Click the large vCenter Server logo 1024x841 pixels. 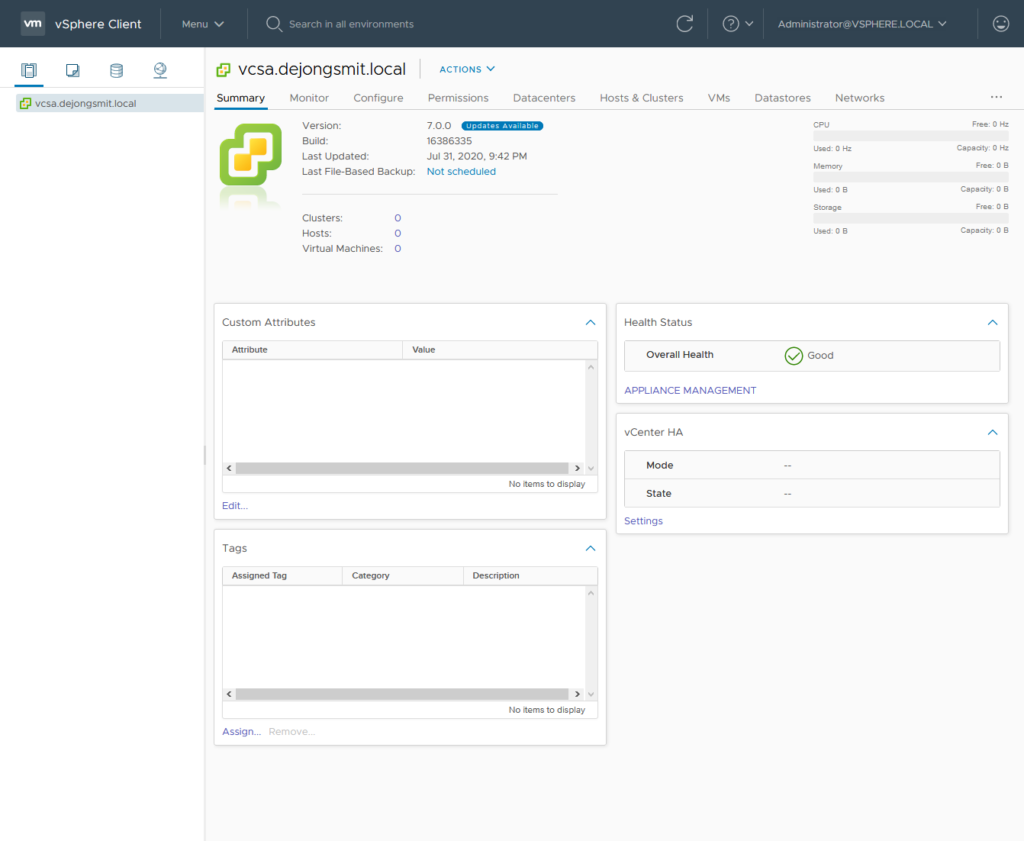click(251, 154)
